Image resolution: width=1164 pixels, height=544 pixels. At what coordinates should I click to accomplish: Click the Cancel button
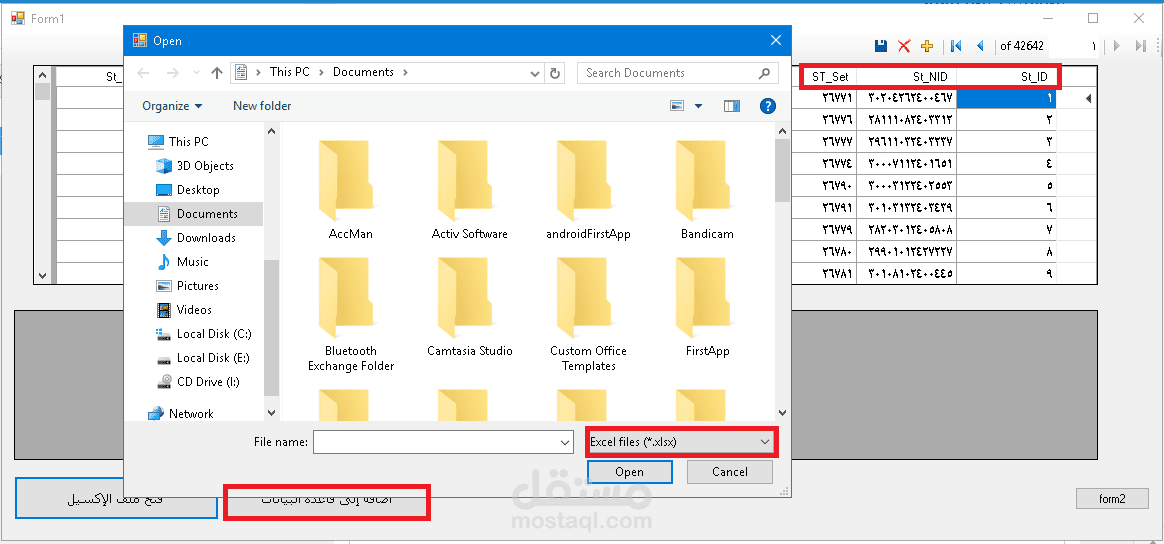(x=730, y=472)
